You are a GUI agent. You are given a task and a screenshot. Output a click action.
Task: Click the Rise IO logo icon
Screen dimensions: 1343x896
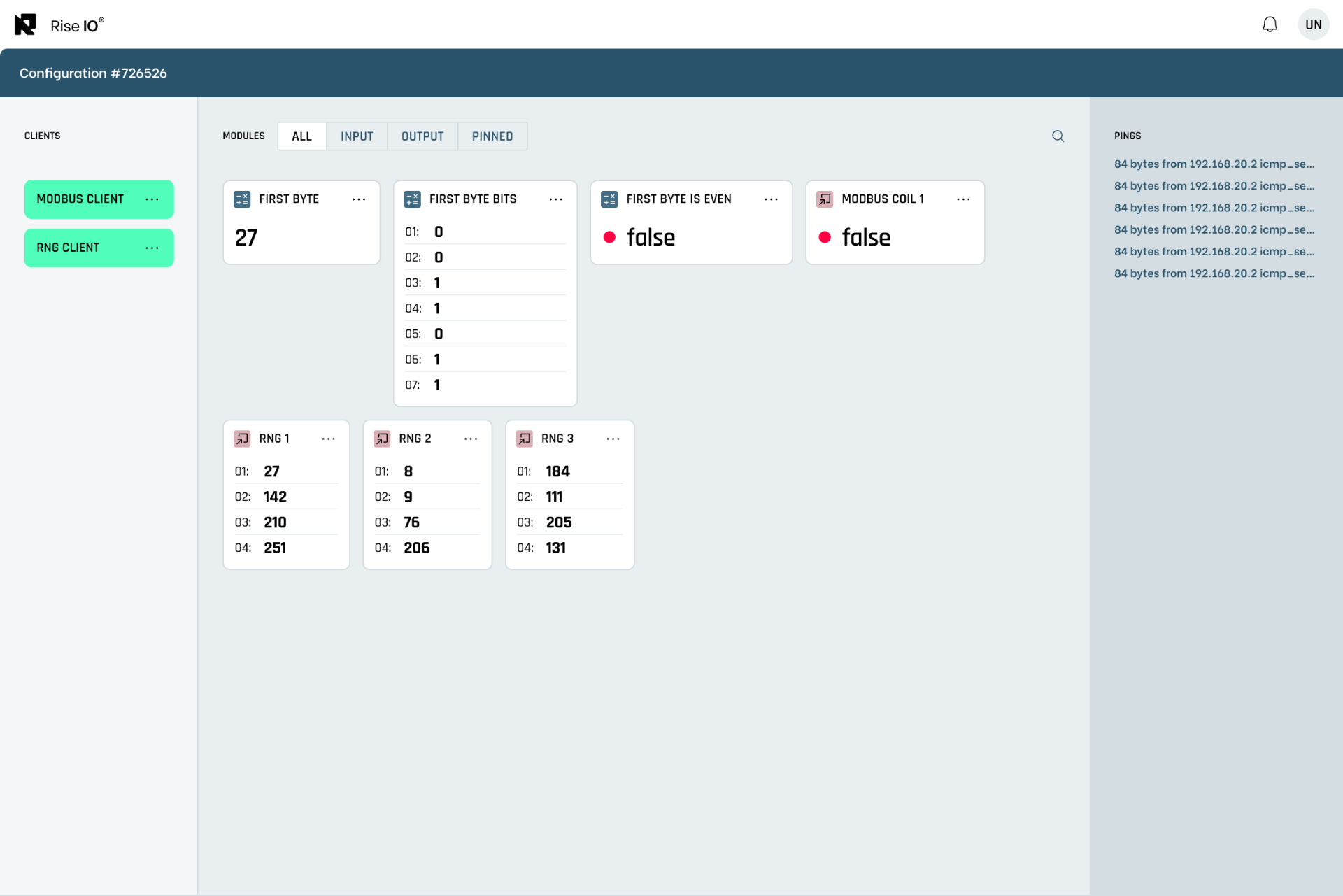point(25,24)
